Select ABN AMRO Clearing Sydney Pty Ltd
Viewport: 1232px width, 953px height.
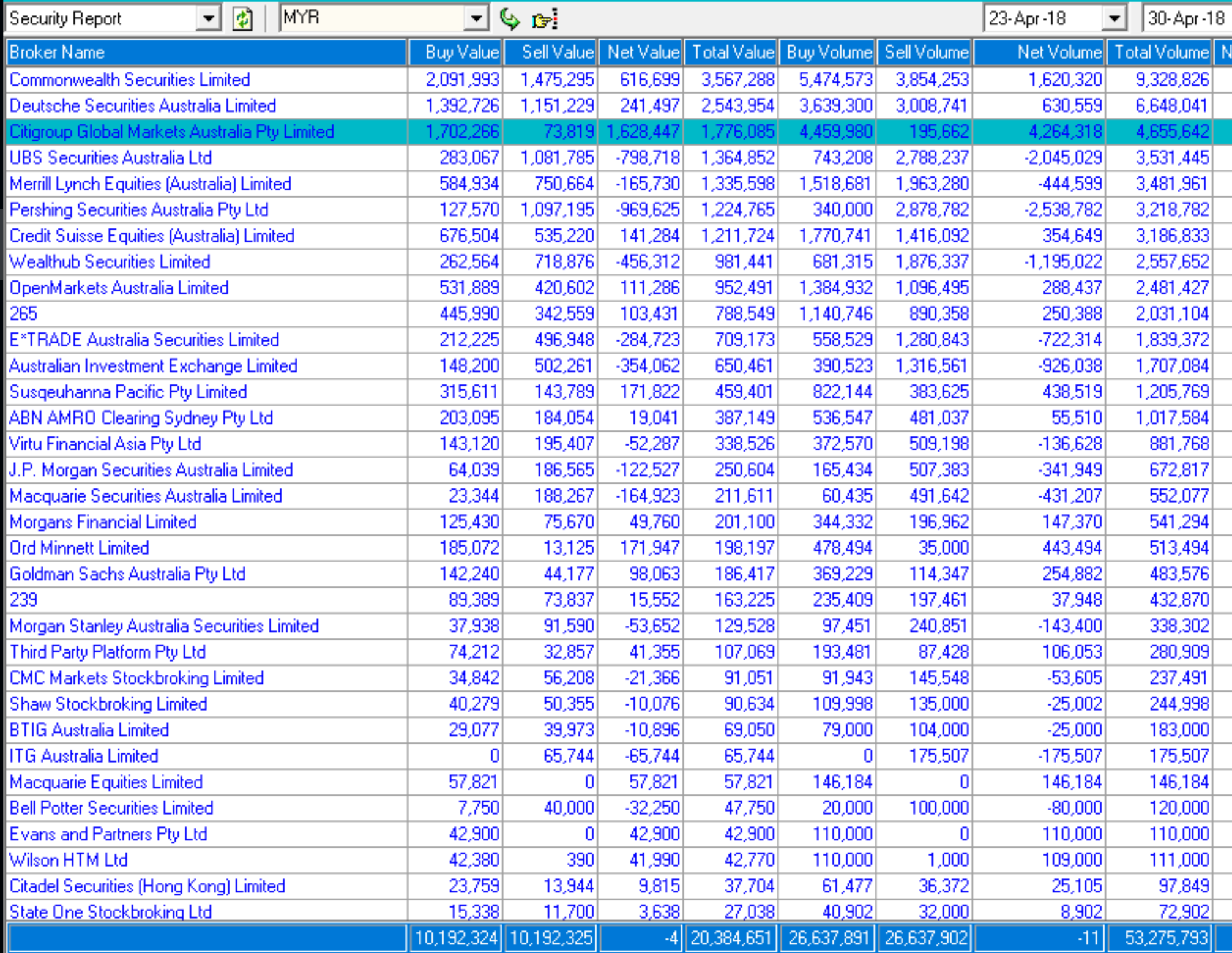[619, 418]
